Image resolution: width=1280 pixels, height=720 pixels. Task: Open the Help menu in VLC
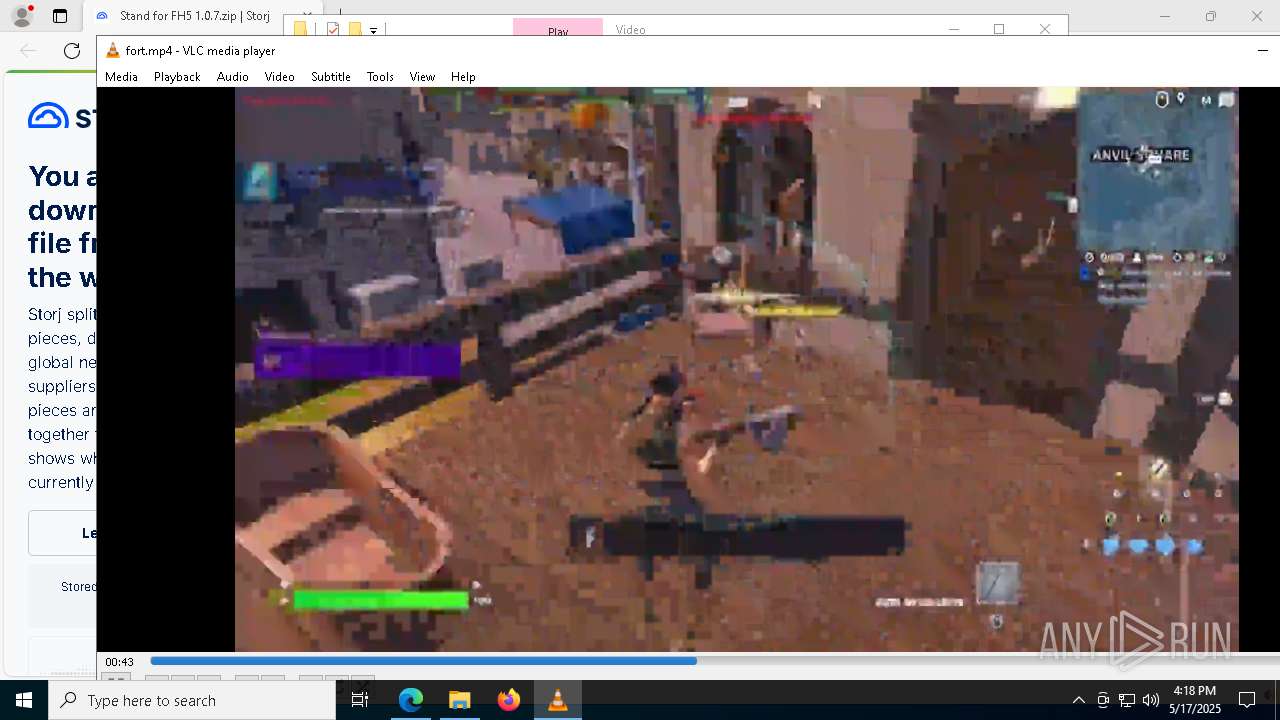coord(463,77)
